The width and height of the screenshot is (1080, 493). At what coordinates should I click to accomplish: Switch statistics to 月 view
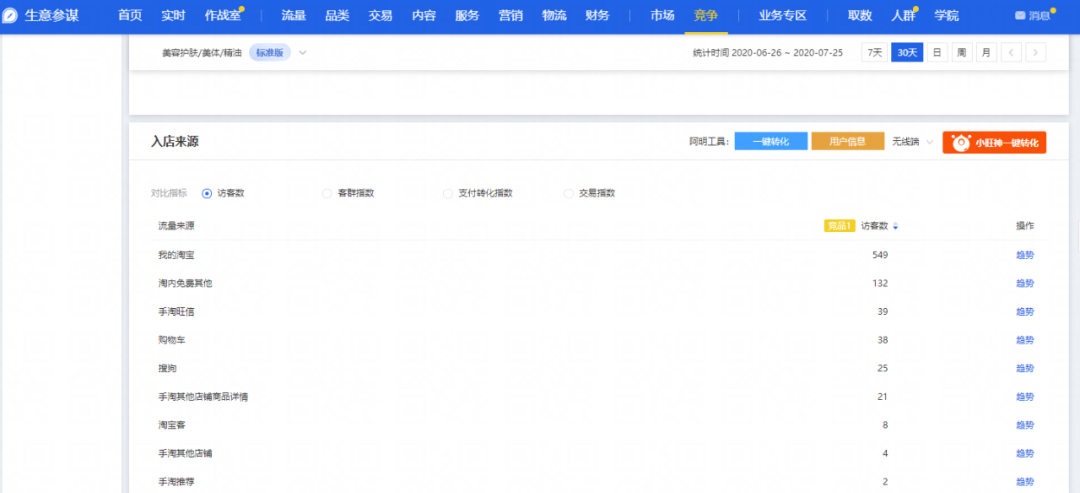[x=986, y=52]
